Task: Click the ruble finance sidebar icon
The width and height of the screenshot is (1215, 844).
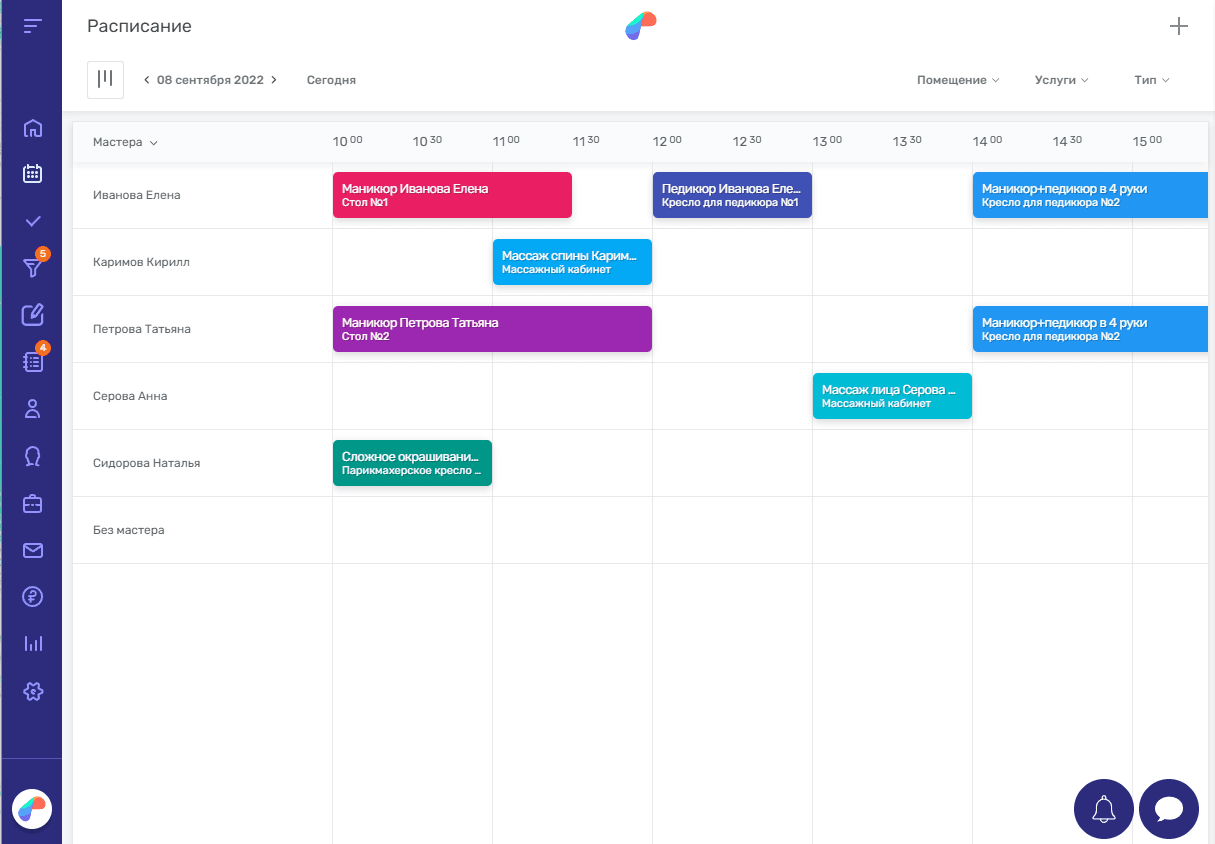Action: pos(32,597)
